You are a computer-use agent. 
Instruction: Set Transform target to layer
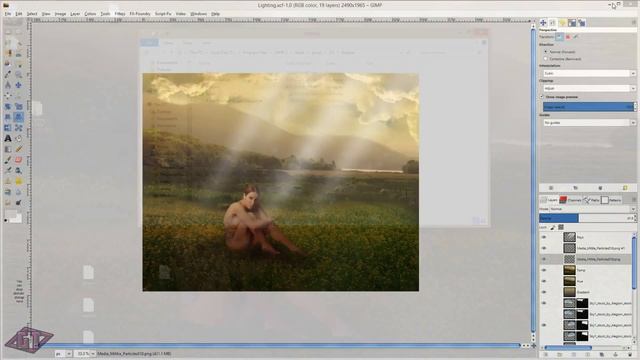[x=559, y=37]
